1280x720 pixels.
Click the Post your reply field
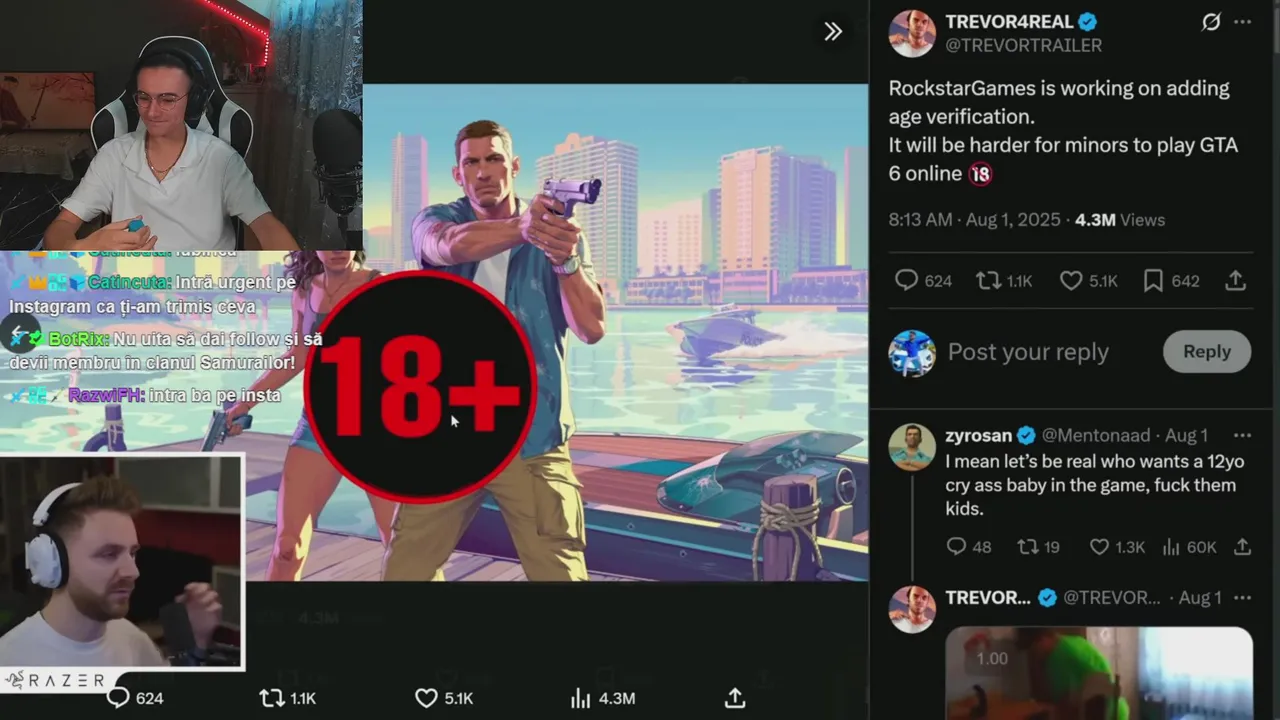click(1028, 352)
